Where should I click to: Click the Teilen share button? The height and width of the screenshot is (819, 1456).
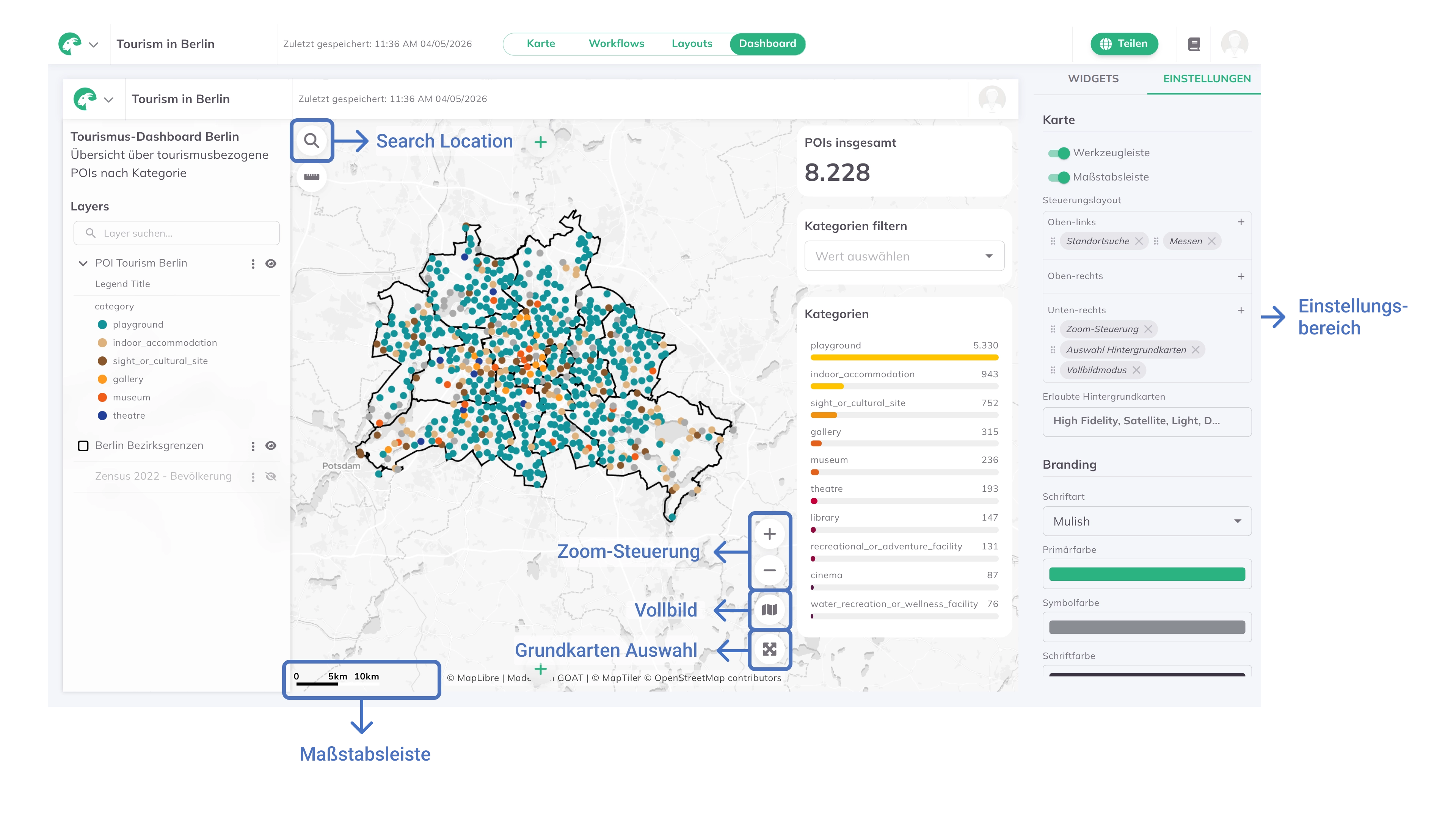coord(1123,44)
